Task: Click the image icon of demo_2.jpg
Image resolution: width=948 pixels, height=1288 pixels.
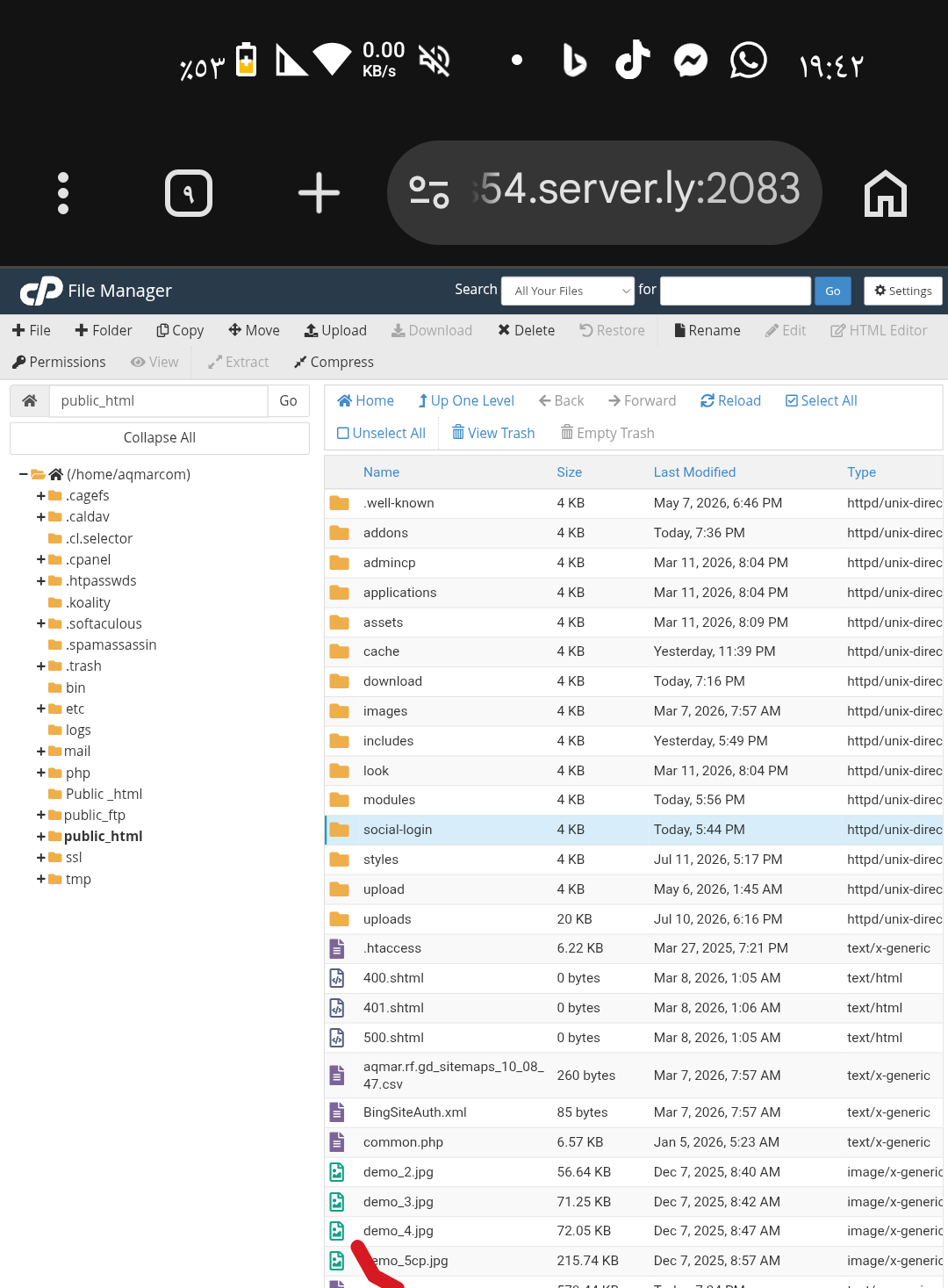Action: 337,1172
